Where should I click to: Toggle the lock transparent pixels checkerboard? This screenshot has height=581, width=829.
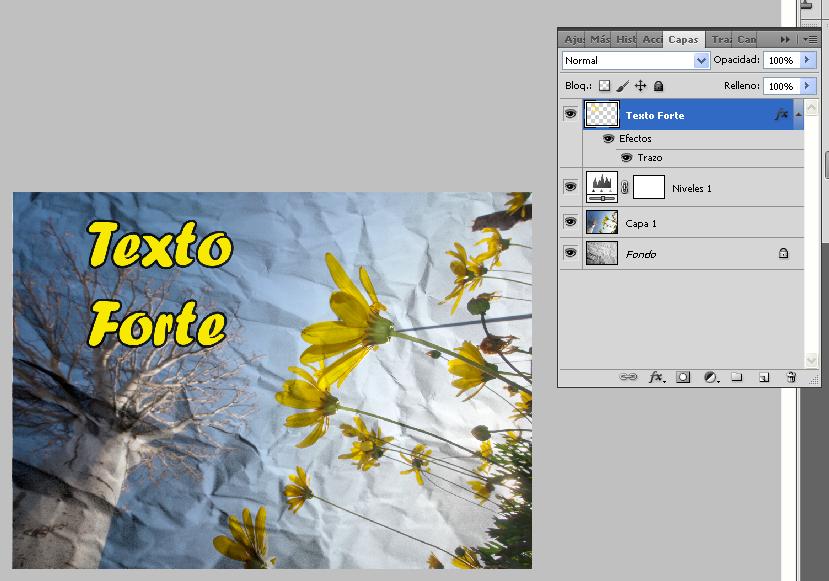(x=604, y=87)
